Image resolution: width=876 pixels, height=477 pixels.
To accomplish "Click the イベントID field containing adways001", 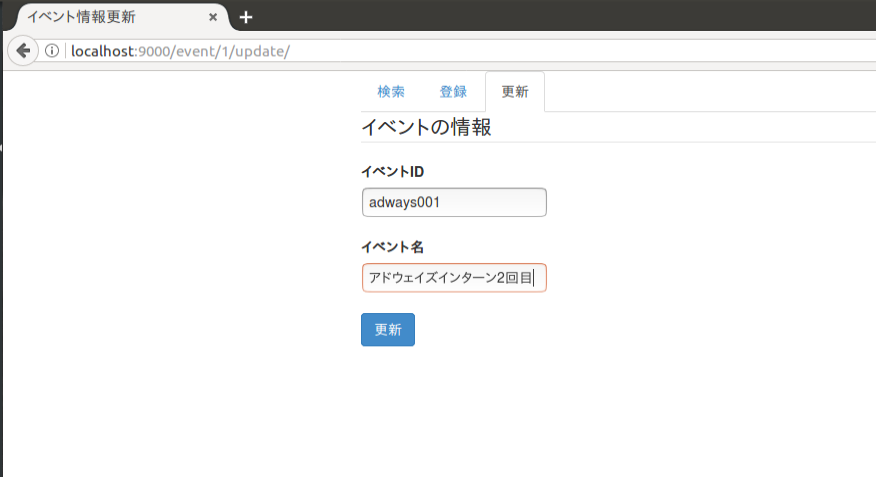I will pyautogui.click(x=454, y=202).
